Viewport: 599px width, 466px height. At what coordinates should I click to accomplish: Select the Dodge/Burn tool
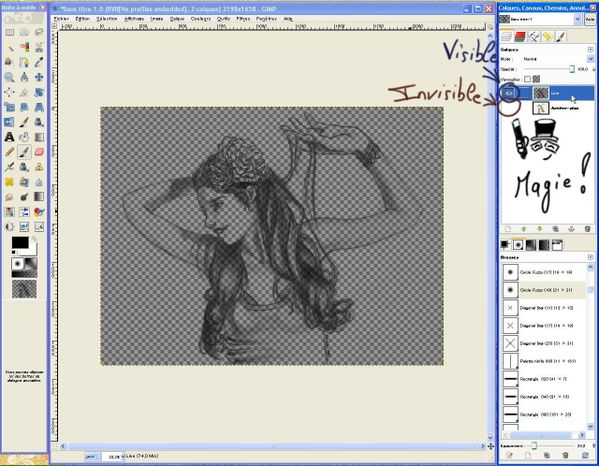pyautogui.click(x=24, y=196)
